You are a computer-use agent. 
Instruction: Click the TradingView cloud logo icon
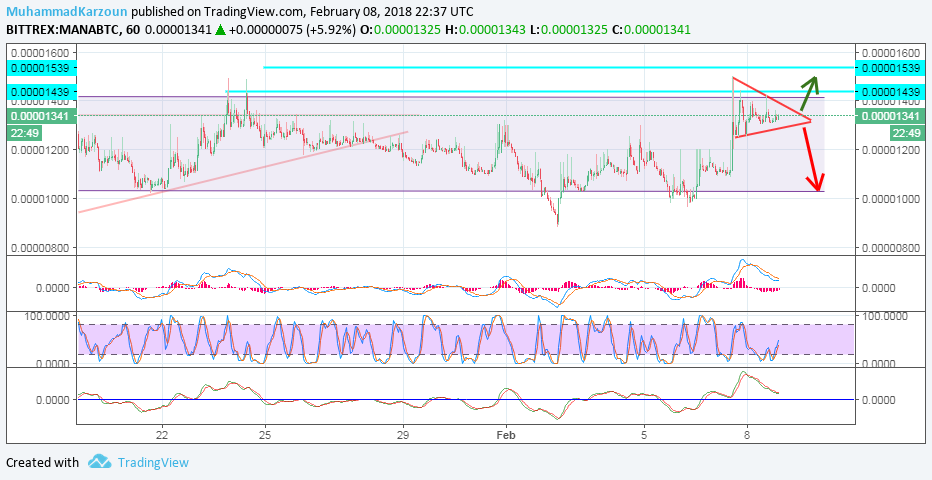[x=99, y=462]
